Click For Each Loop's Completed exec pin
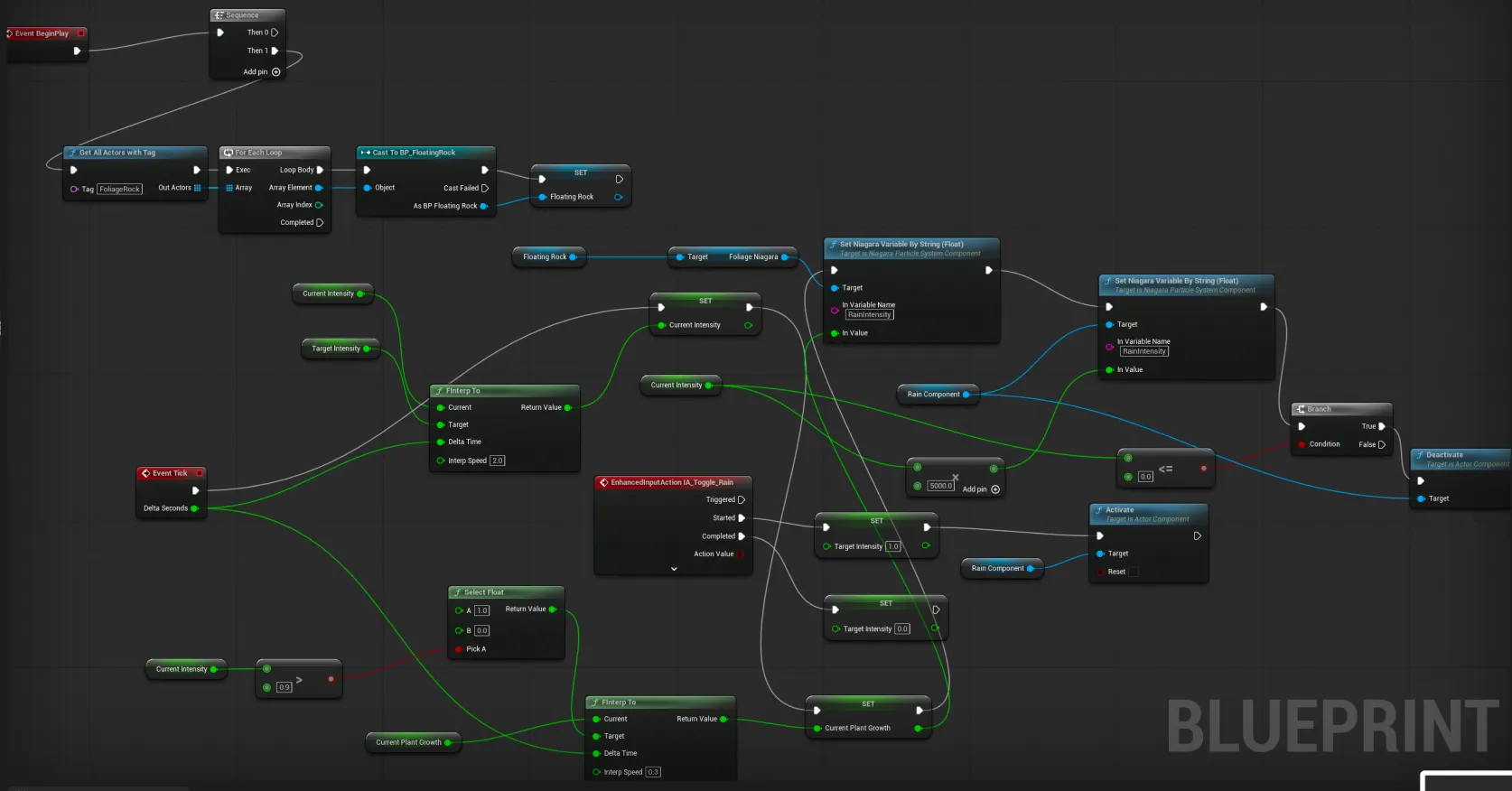The image size is (1512, 791). click(320, 222)
